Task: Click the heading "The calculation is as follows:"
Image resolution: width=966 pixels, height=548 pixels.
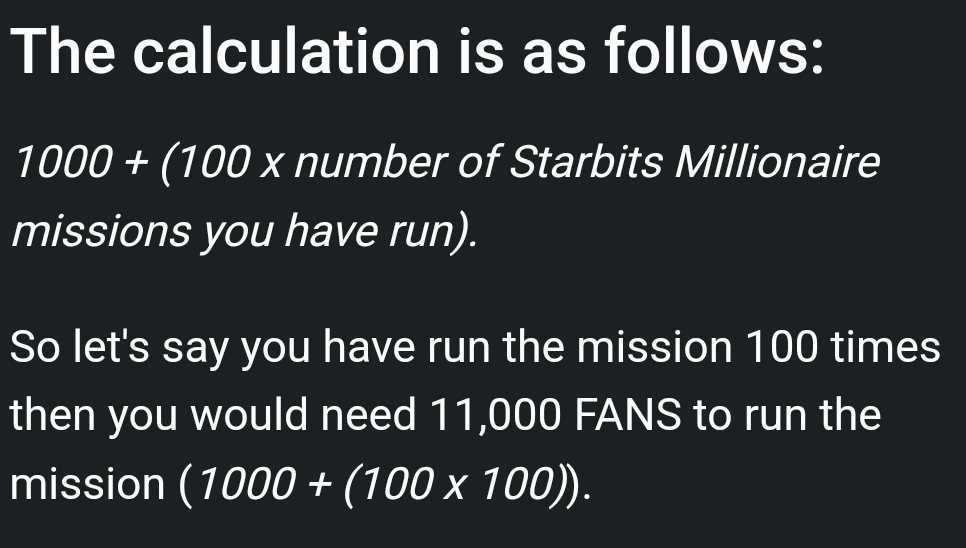Action: point(418,52)
